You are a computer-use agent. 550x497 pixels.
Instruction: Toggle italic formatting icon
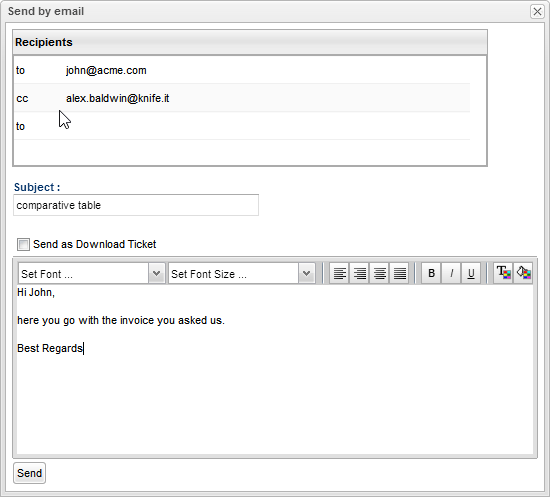pyautogui.click(x=451, y=273)
